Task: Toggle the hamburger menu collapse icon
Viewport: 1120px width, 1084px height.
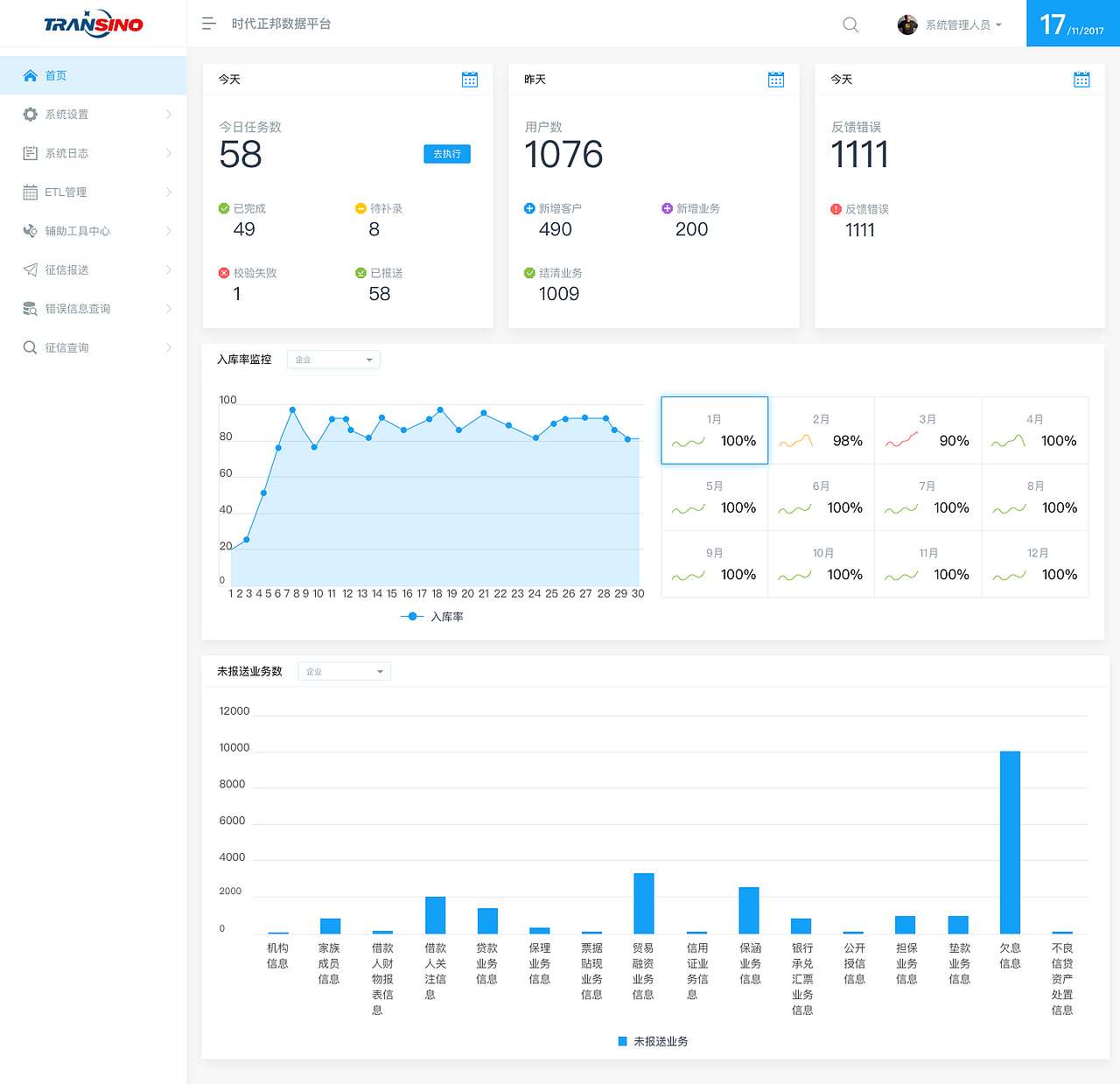Action: coord(208,24)
